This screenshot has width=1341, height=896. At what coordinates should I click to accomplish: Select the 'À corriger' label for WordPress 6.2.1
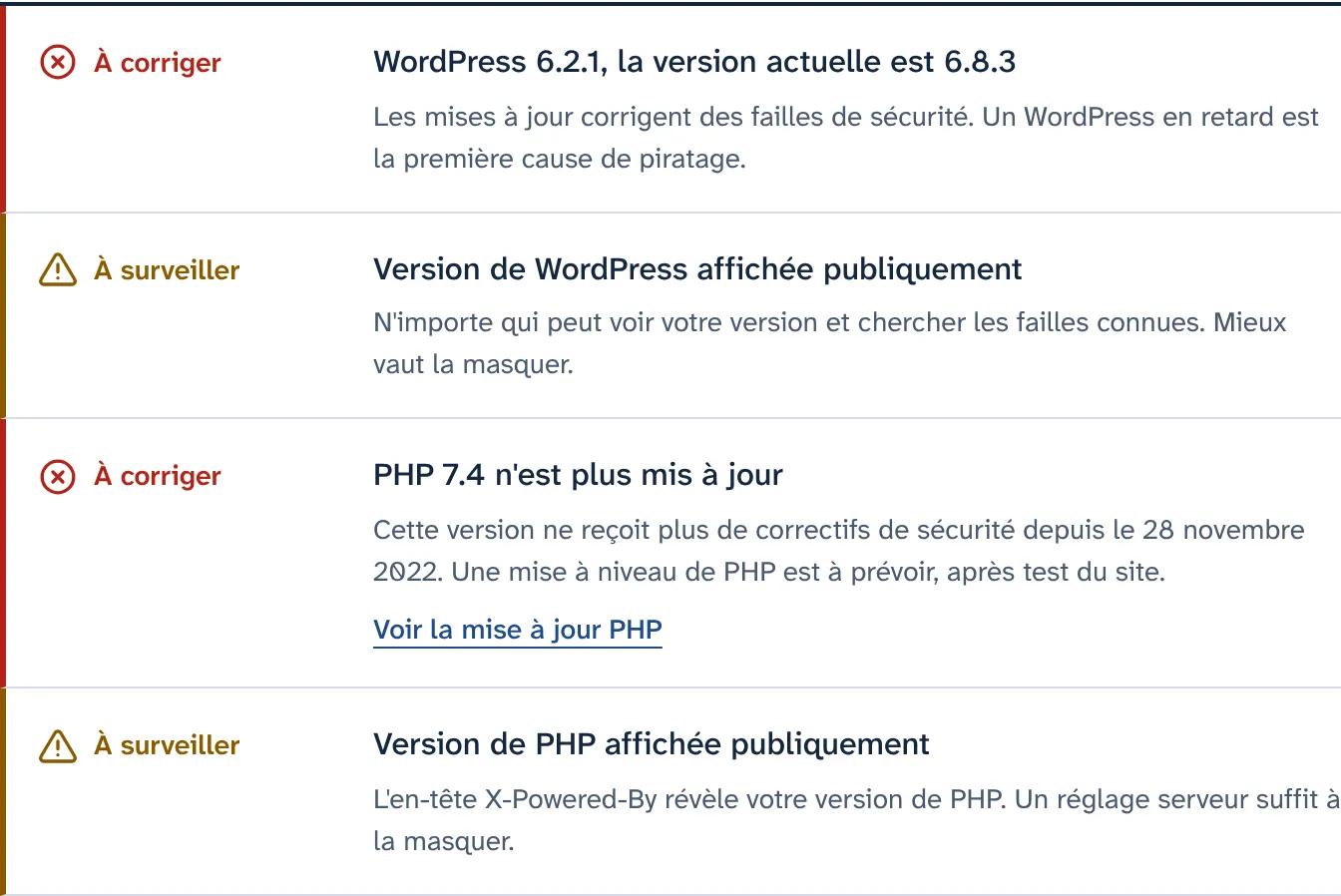(158, 62)
